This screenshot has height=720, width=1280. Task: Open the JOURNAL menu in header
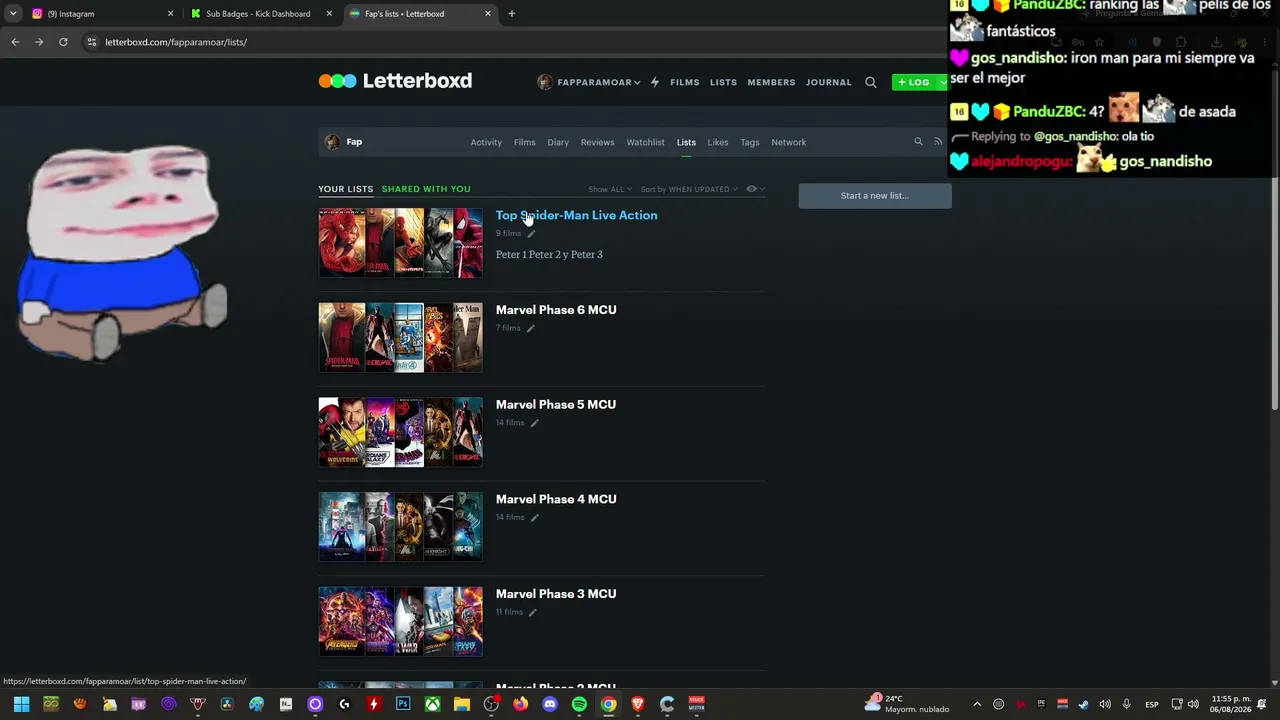(x=829, y=82)
